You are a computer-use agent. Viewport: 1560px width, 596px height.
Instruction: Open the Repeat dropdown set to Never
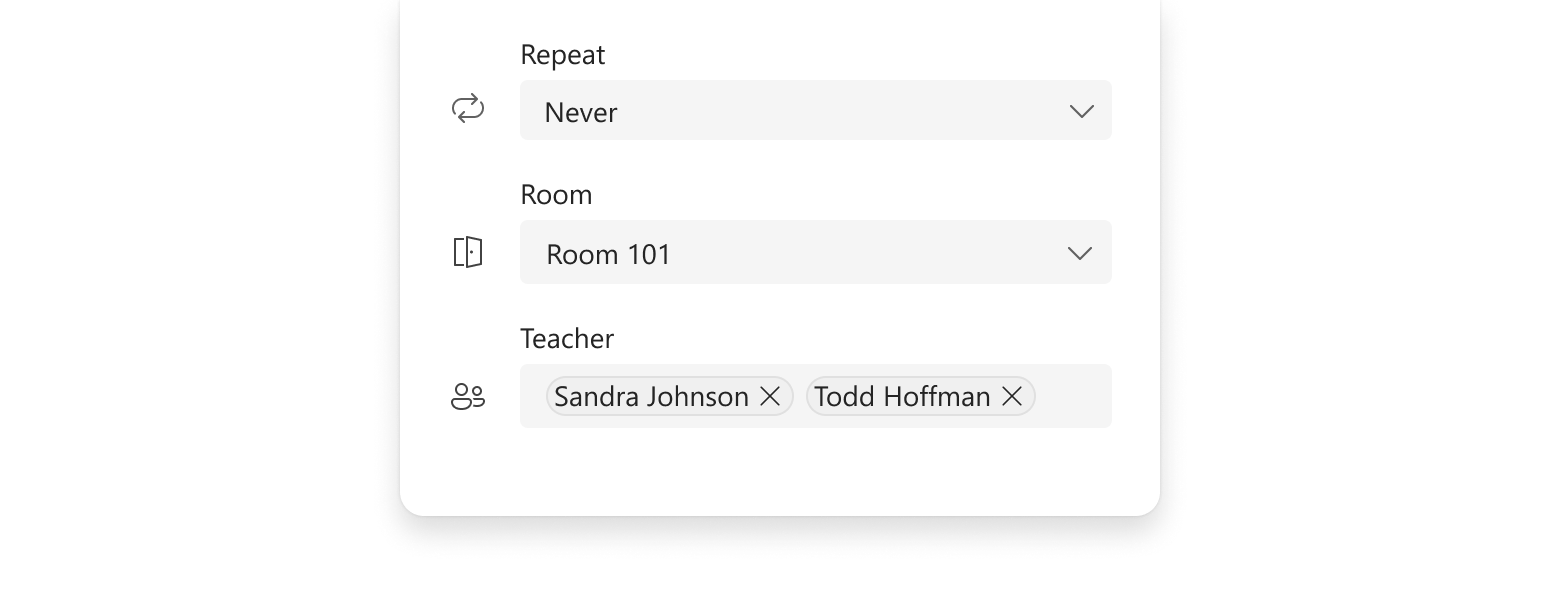(815, 110)
